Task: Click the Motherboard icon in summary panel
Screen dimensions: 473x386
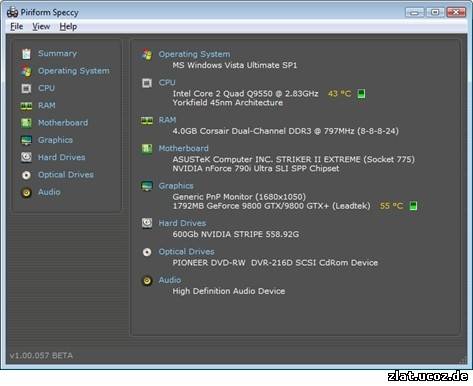Action: point(147,148)
